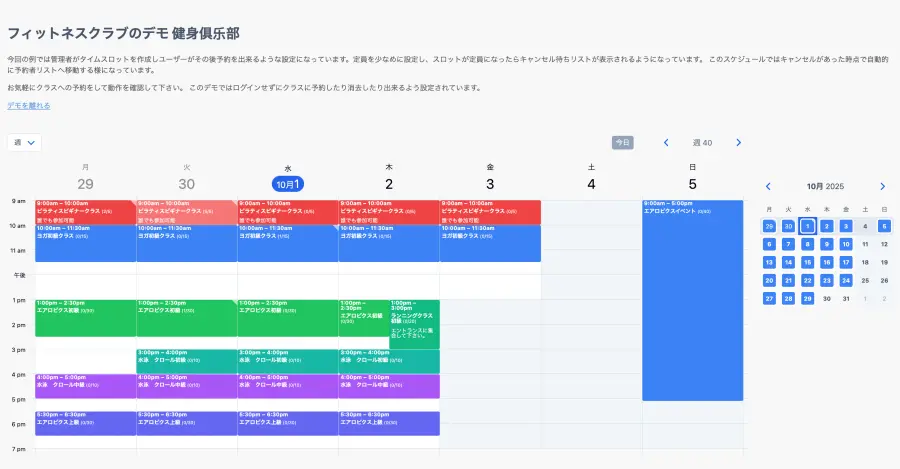
Task: Open Sunday エアロビクスイベント block
Action: click(x=692, y=300)
